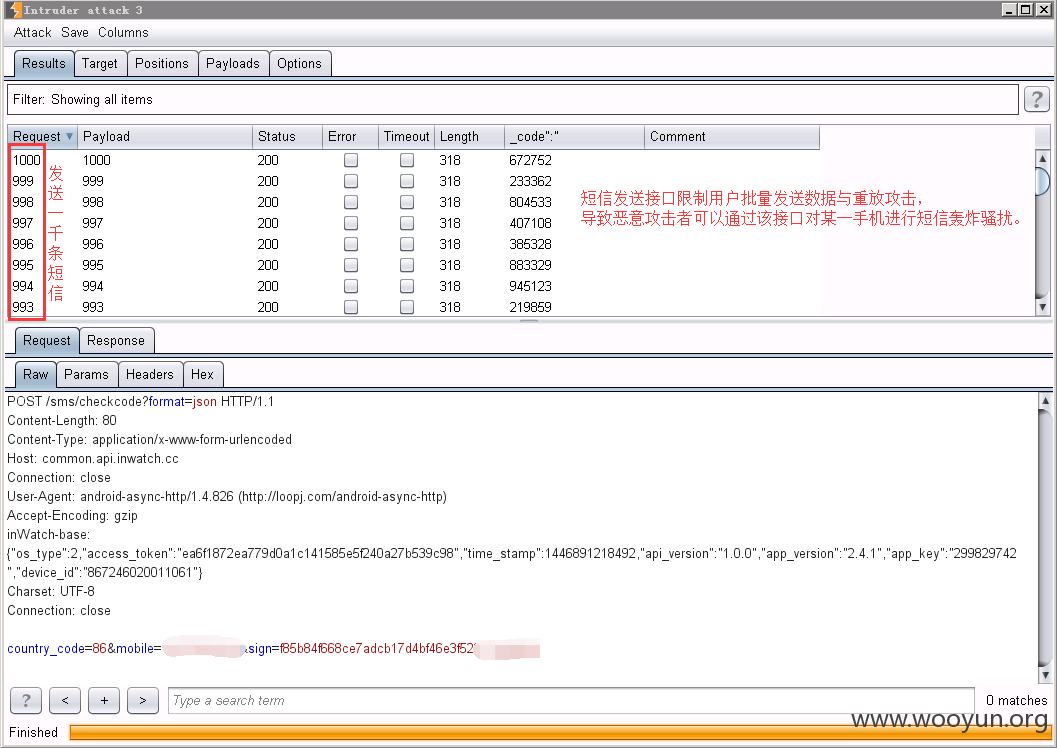This screenshot has height=748, width=1057.
Task: Switch to the Payloads tab
Action: point(233,63)
